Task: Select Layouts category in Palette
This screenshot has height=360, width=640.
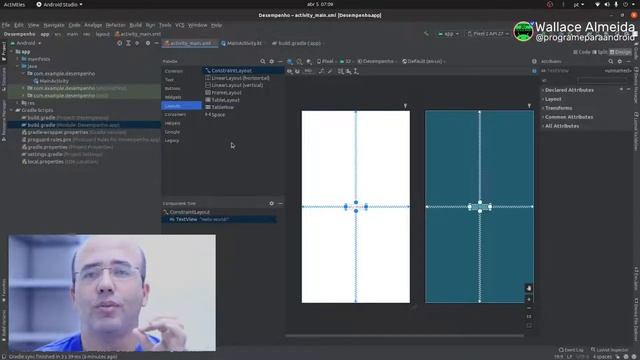Action: [181, 106]
